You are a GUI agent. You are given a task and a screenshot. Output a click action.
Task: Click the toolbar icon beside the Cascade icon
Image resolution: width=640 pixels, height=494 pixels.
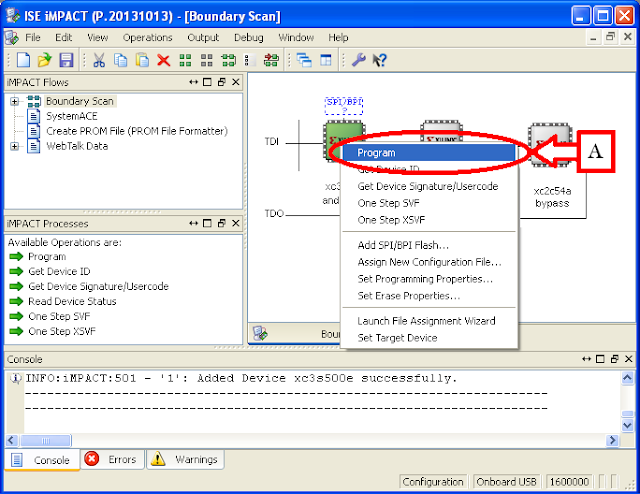click(271, 60)
